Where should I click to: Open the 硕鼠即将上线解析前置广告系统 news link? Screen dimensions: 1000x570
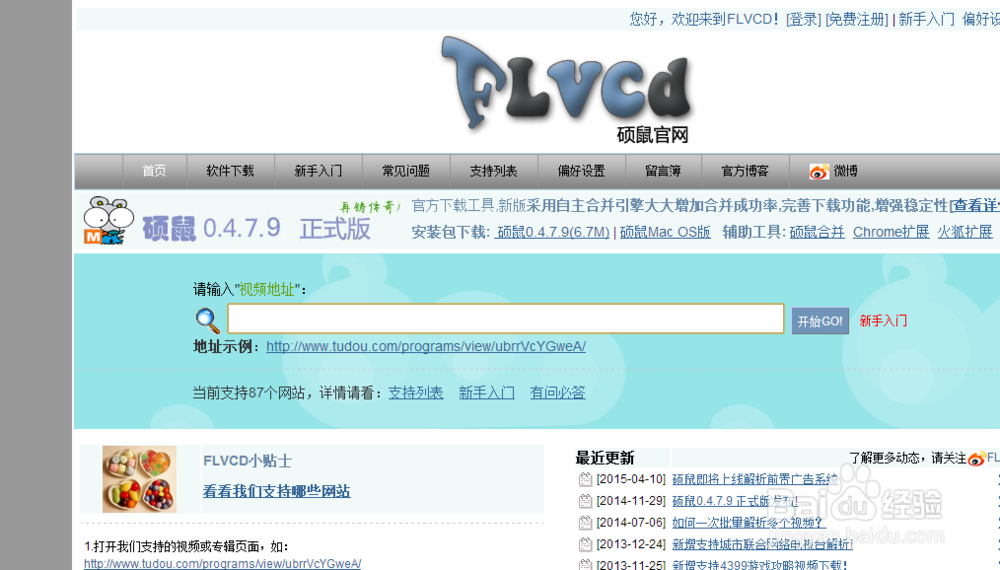coord(755,479)
